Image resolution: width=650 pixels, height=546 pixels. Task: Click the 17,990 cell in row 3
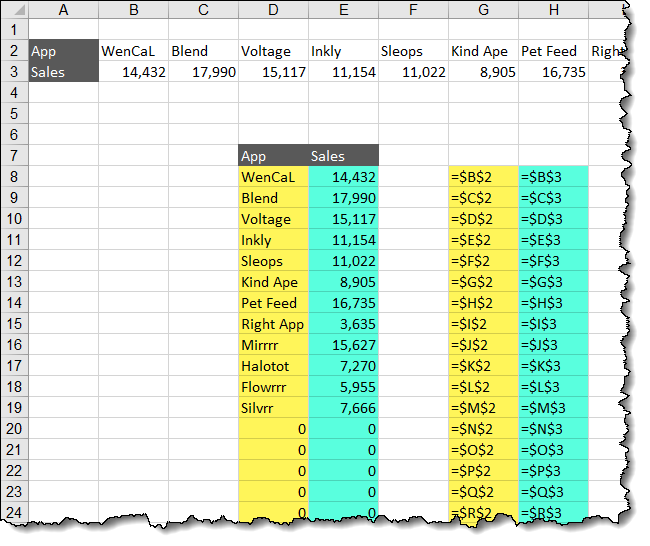click(x=203, y=72)
